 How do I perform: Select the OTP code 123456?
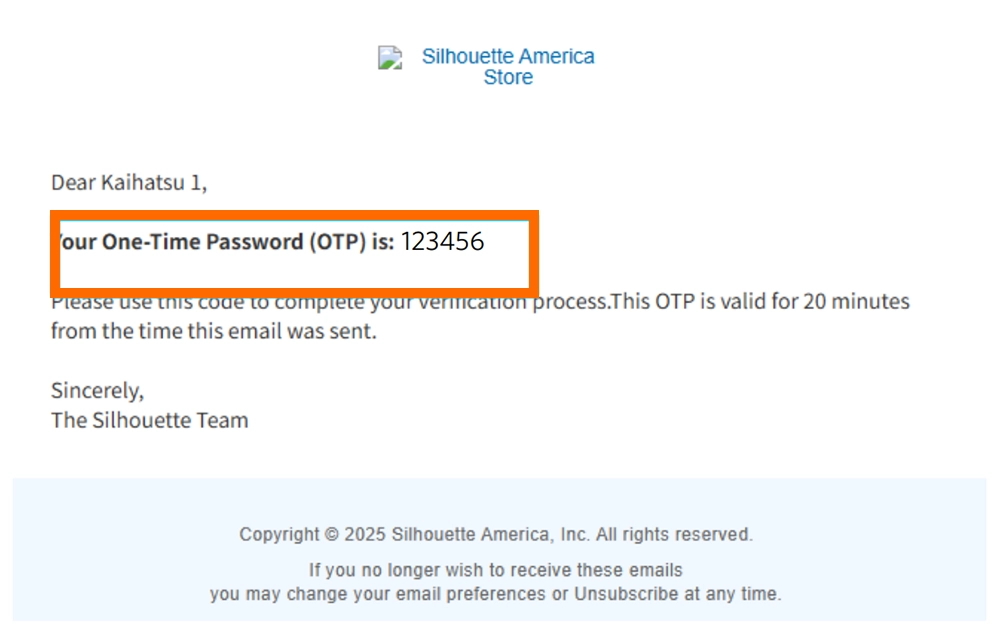pos(442,242)
